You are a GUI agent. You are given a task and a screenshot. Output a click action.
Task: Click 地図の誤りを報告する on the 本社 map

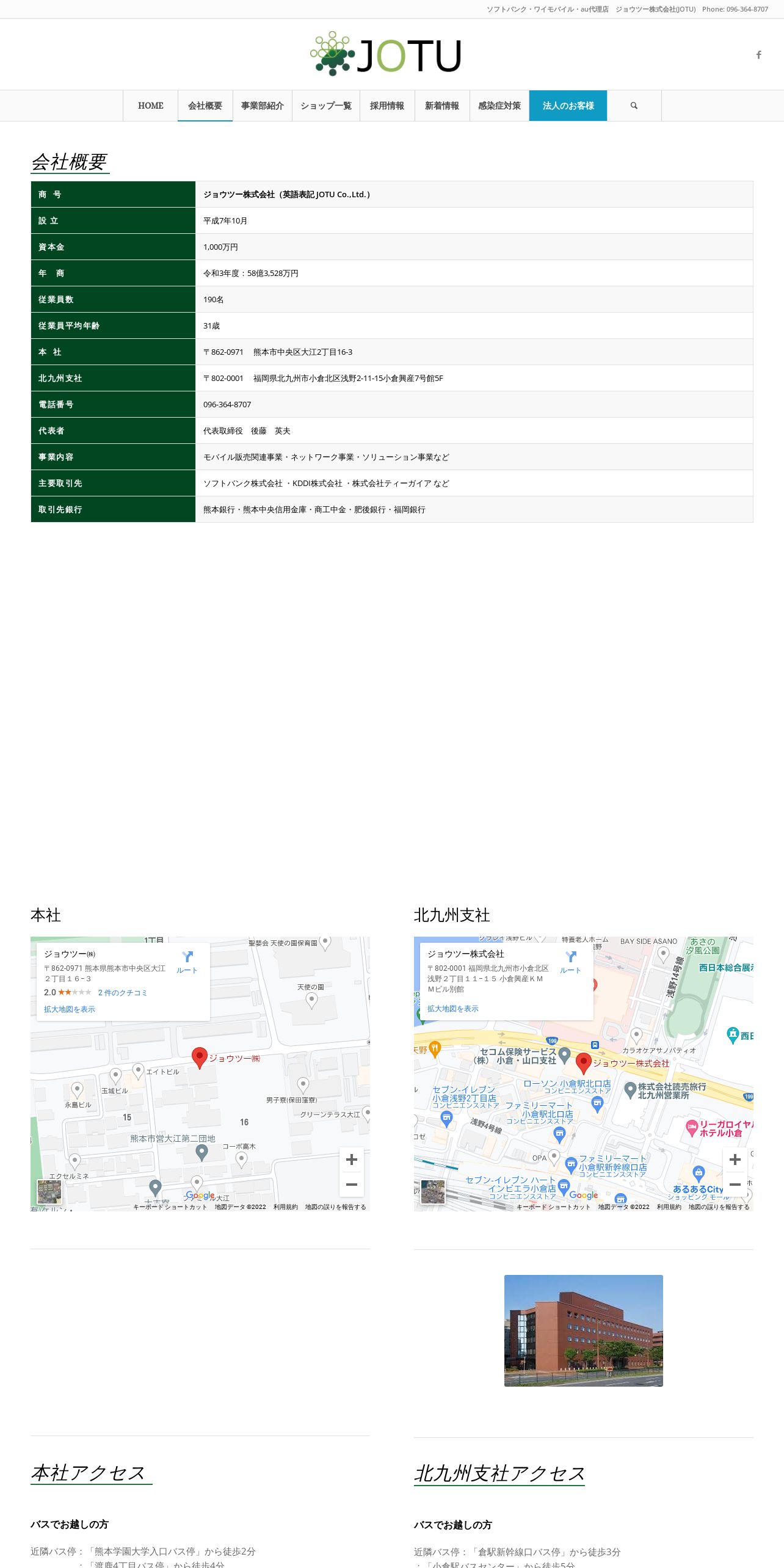[x=336, y=1207]
